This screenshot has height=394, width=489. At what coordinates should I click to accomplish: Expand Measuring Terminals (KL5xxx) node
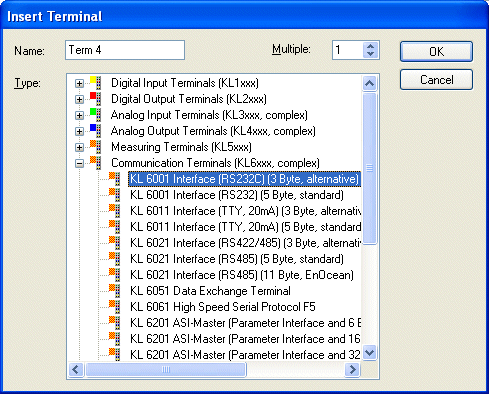click(79, 147)
